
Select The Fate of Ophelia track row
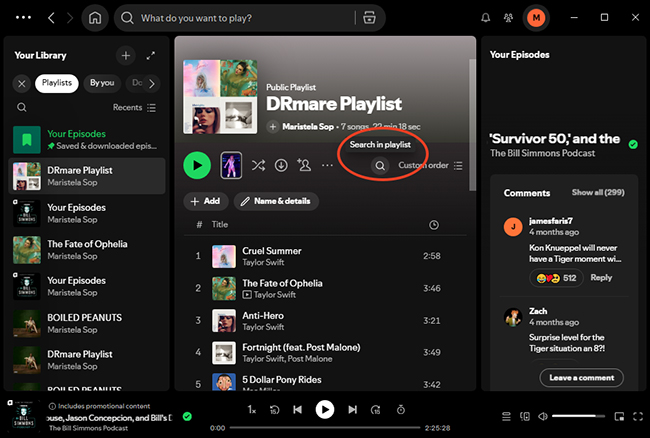point(325,288)
